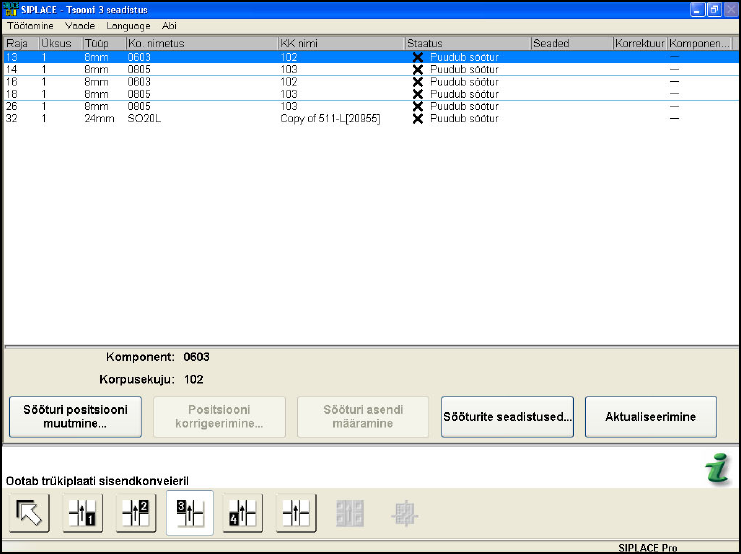The image size is (741, 554).
Task: Click the arrow pointer tool icon
Action: [29, 514]
